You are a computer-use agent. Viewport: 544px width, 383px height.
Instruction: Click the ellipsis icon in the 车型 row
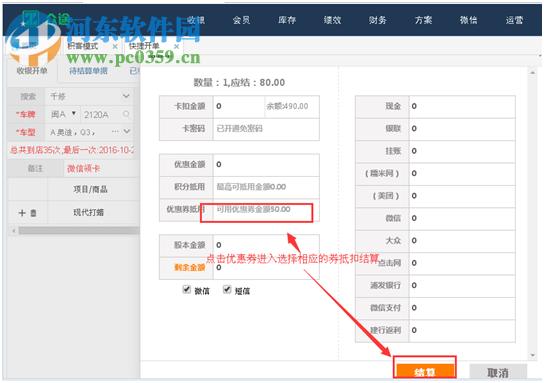click(x=116, y=131)
